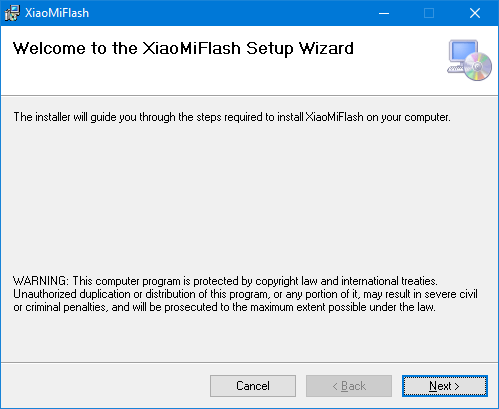
Task: Click the criminal penalties line of text
Action: (x=224, y=307)
